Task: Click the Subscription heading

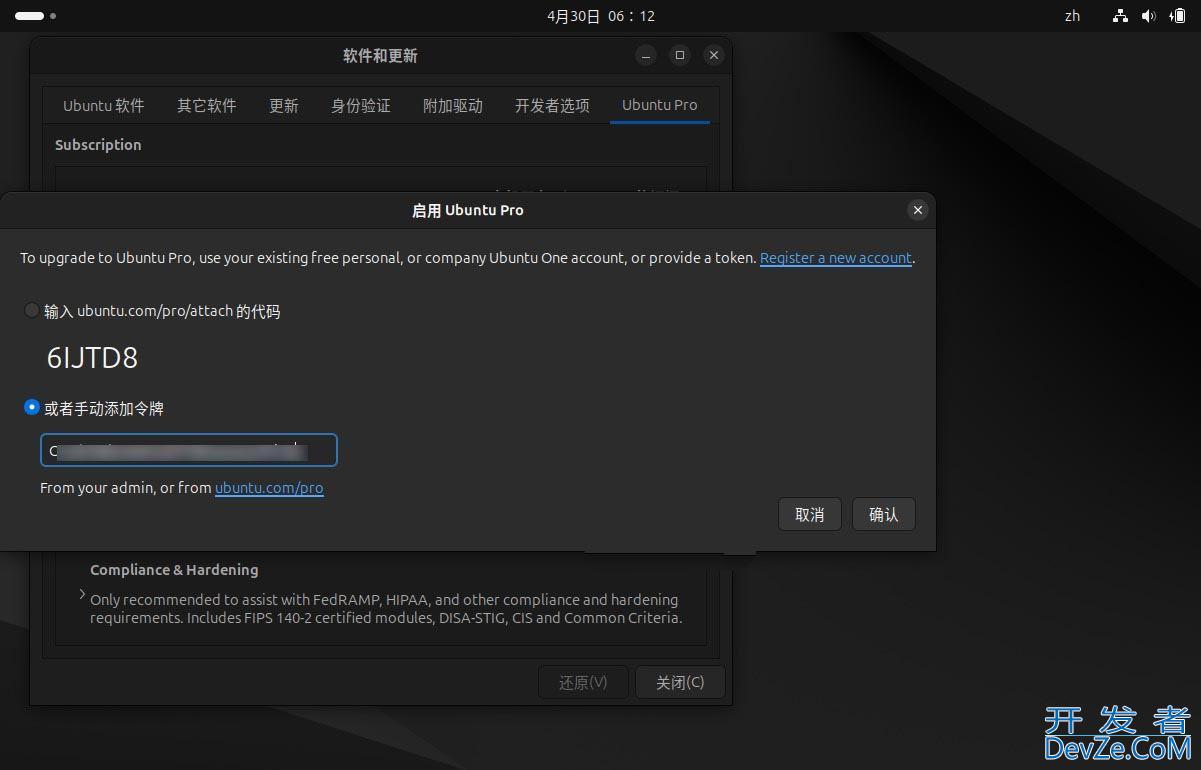Action: [x=98, y=145]
